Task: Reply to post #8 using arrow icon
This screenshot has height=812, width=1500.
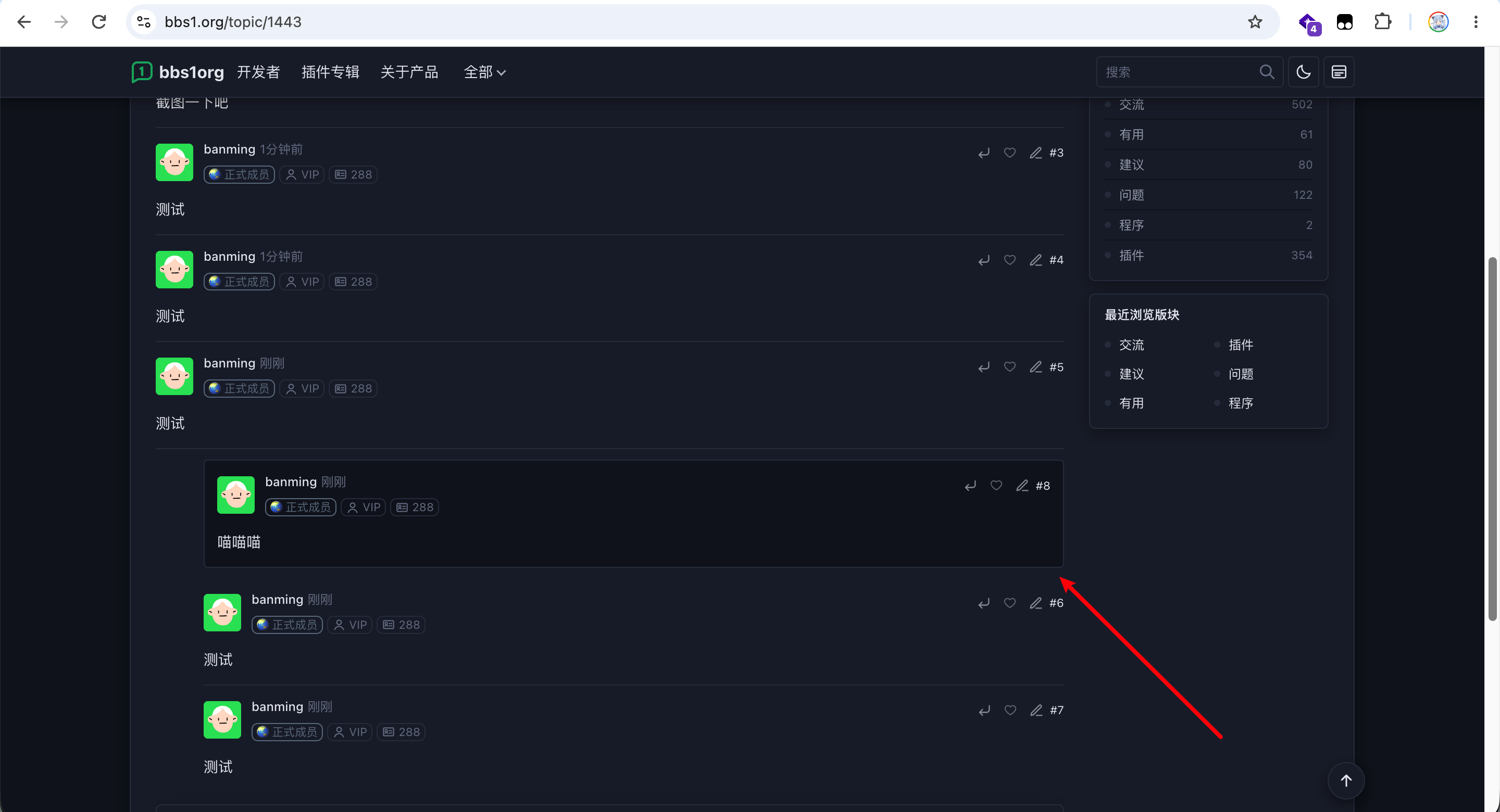Action: pos(970,486)
